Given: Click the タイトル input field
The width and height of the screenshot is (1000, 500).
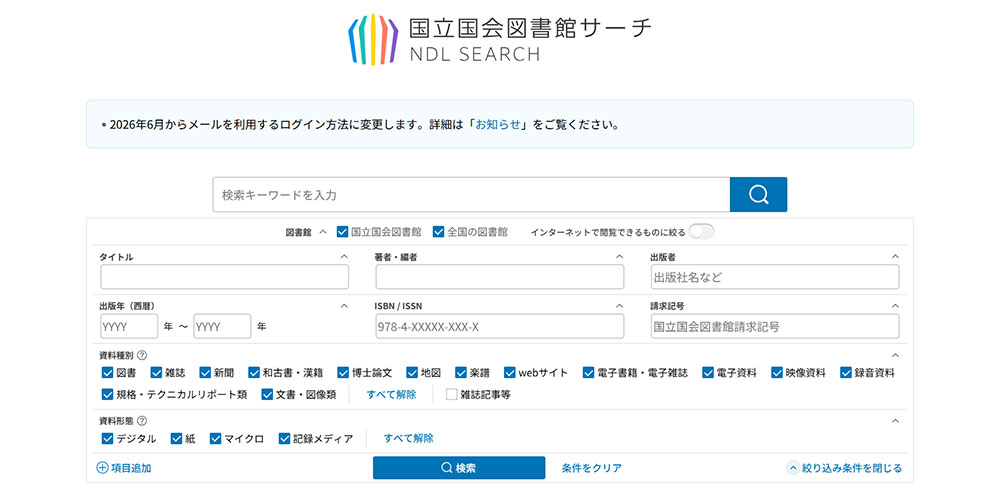Looking at the screenshot, I should point(224,277).
